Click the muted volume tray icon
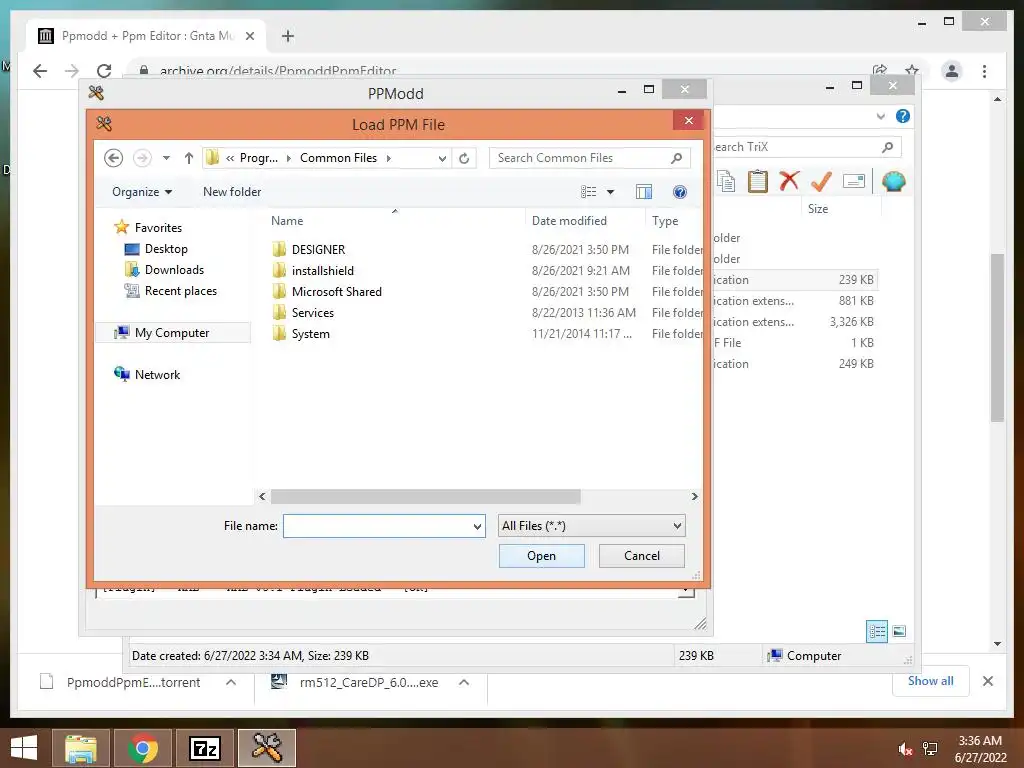Image resolution: width=1024 pixels, height=768 pixels. click(x=905, y=749)
